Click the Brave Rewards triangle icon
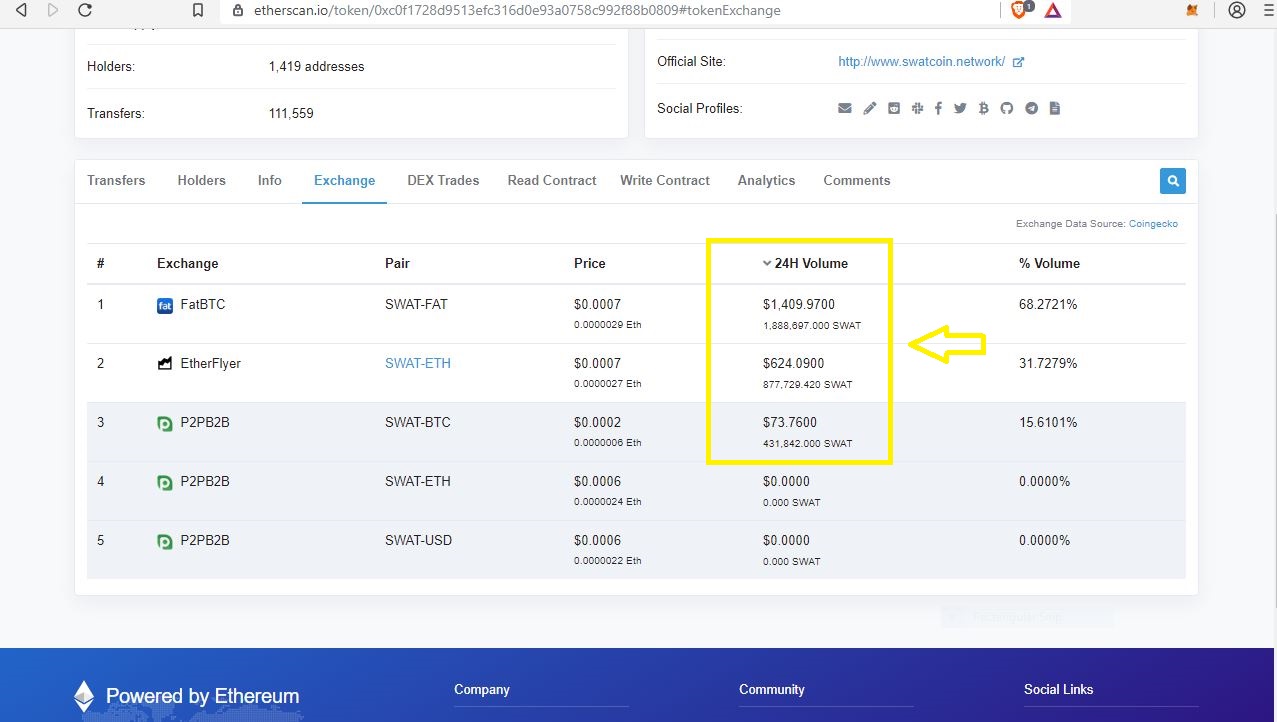Image resolution: width=1277 pixels, height=722 pixels. point(1052,10)
